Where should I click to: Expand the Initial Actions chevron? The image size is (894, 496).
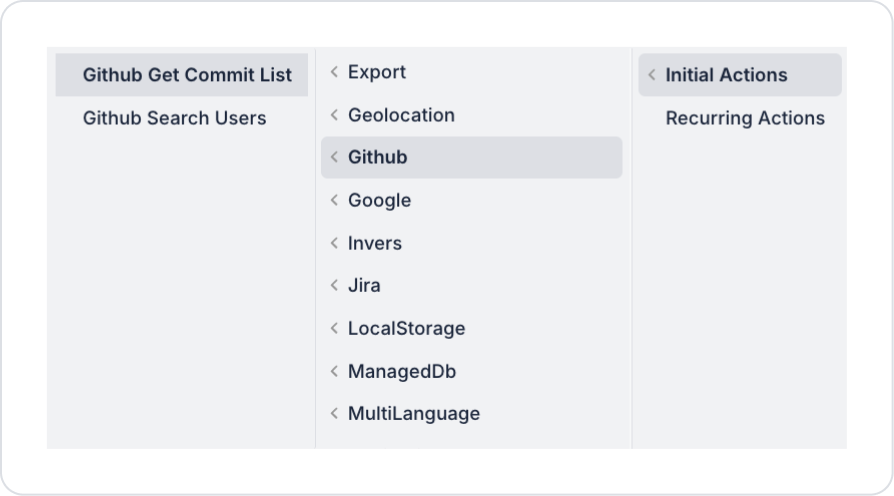tap(652, 75)
